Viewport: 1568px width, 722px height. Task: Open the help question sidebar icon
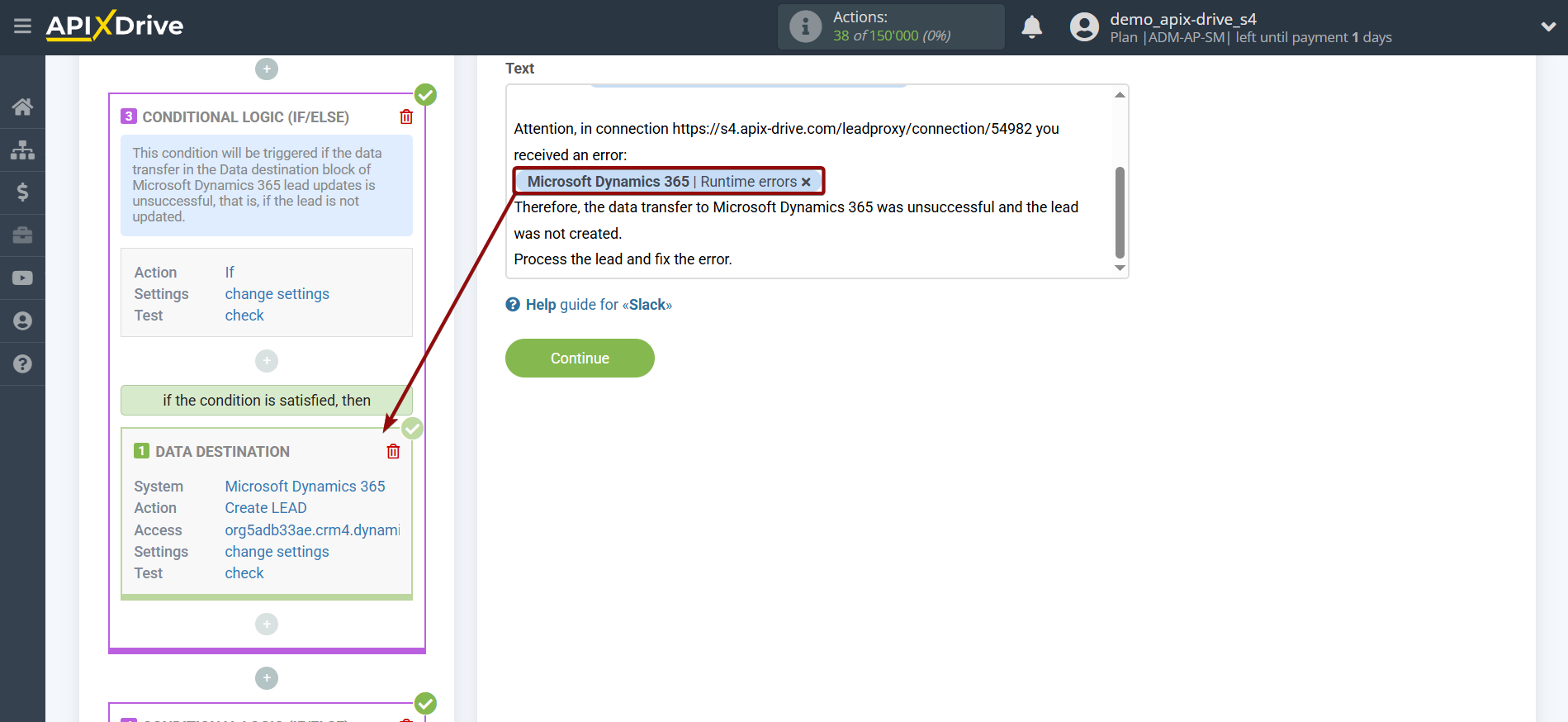pyautogui.click(x=22, y=364)
